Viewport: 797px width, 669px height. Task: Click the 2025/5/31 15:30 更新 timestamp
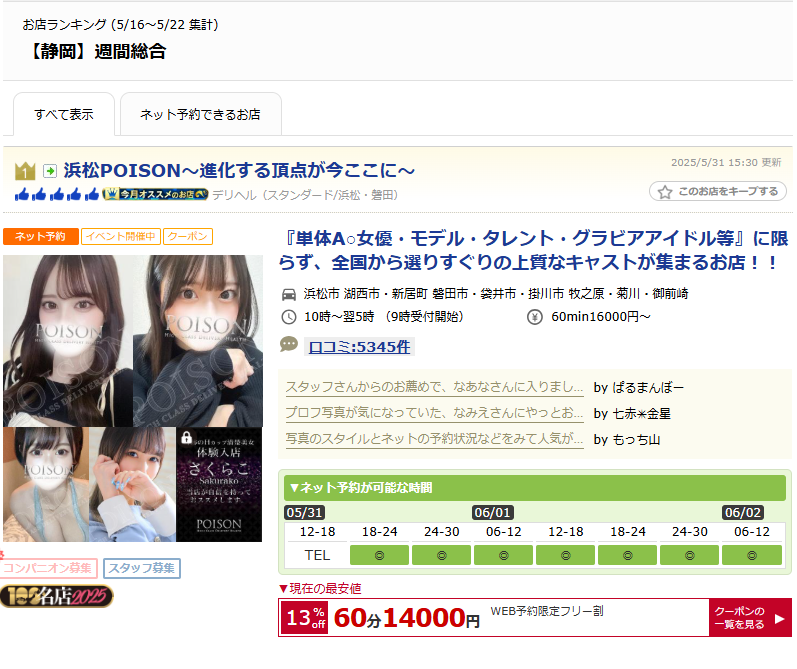[x=726, y=163]
